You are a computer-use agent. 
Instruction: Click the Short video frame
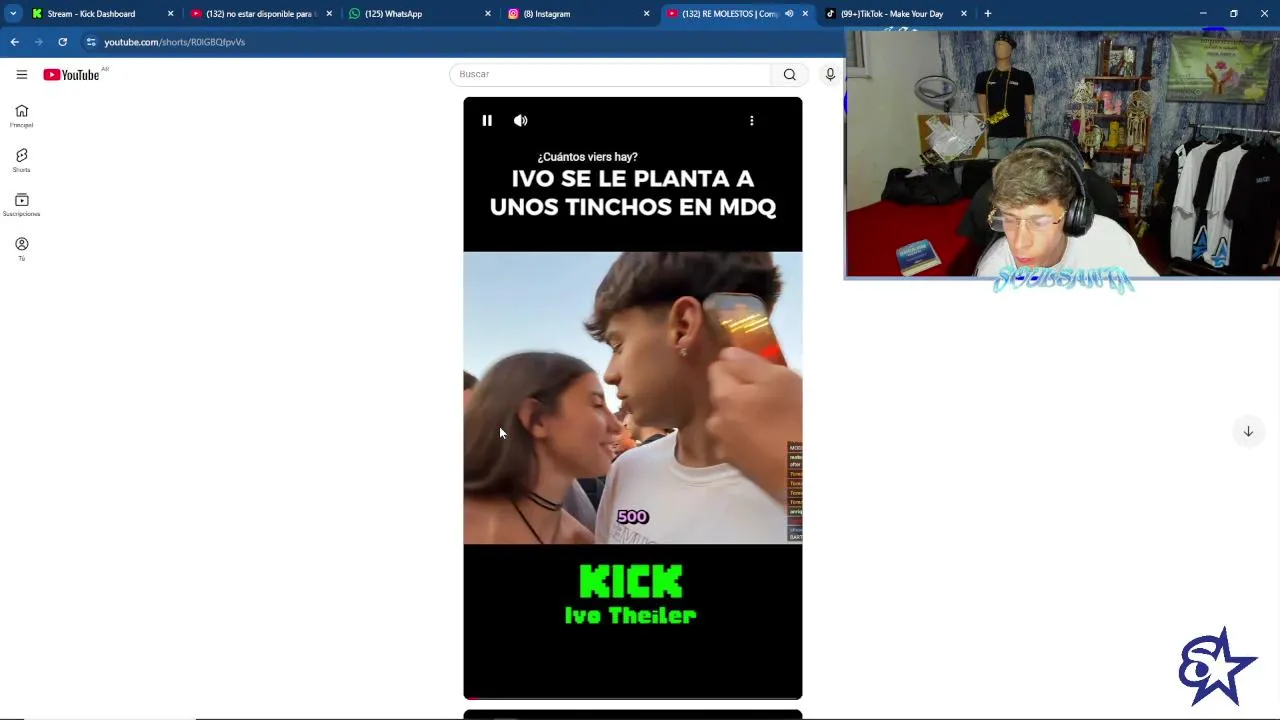[633, 398]
